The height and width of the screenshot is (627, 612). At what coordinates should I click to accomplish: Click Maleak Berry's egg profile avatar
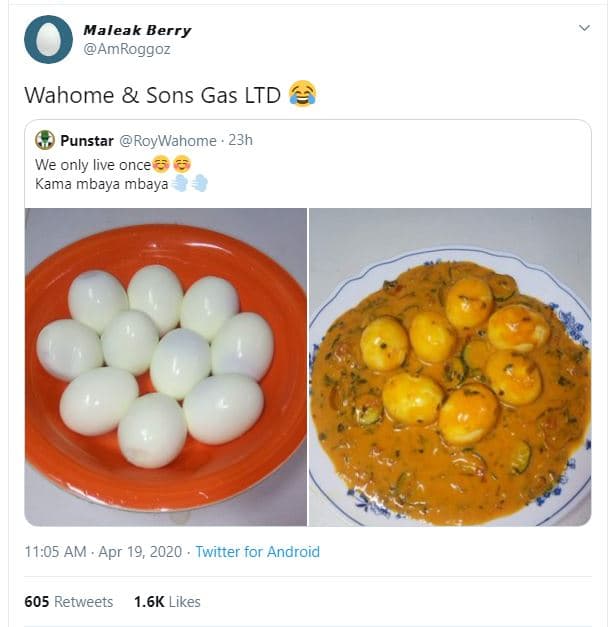click(48, 39)
